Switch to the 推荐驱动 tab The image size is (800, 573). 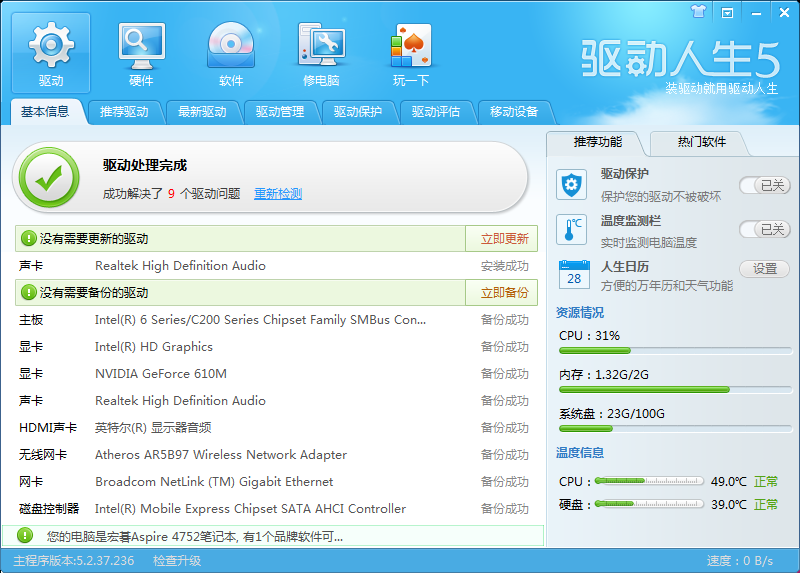[124, 112]
